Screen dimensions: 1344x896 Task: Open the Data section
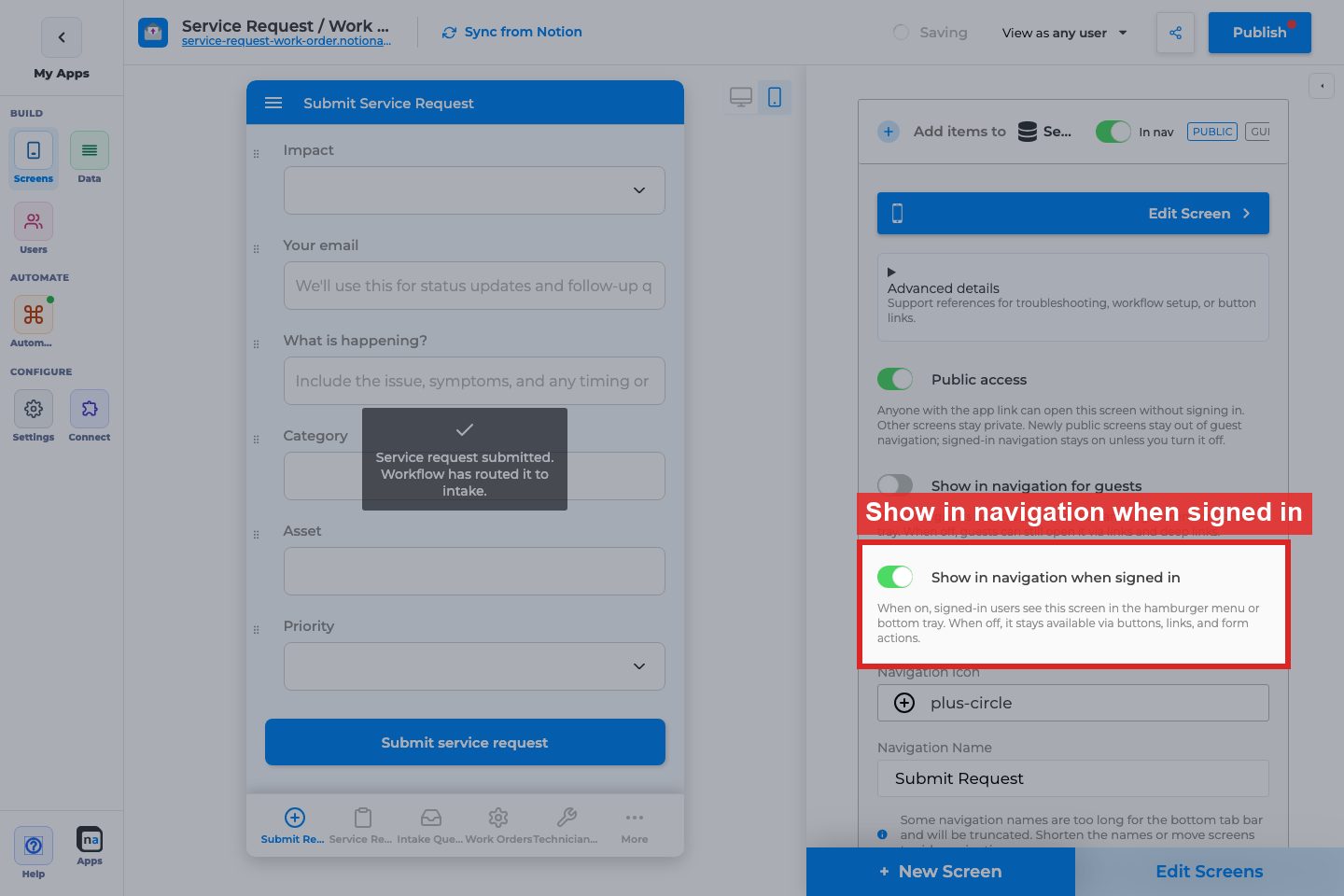point(90,158)
